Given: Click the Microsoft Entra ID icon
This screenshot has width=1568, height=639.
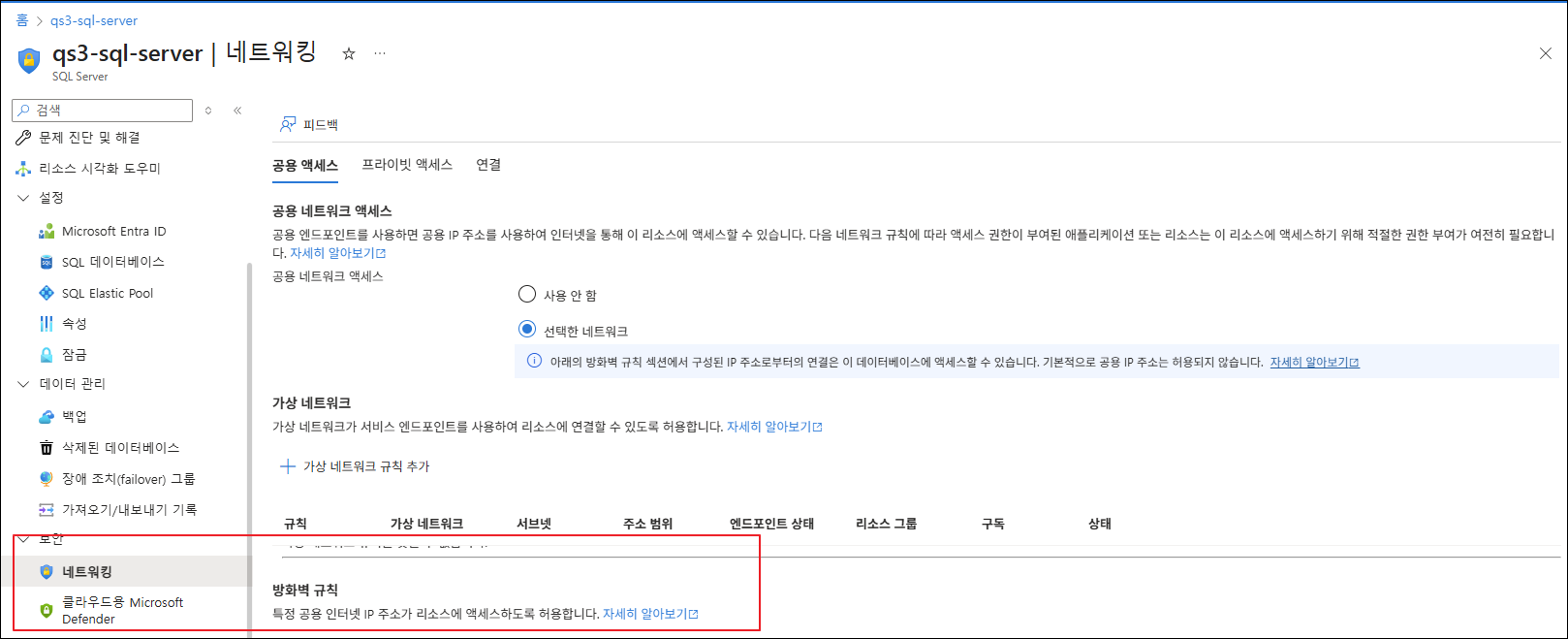Looking at the screenshot, I should [x=47, y=232].
